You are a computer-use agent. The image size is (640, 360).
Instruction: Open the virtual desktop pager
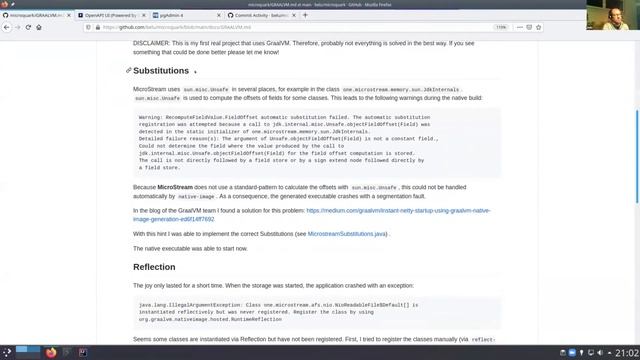tap(28, 352)
